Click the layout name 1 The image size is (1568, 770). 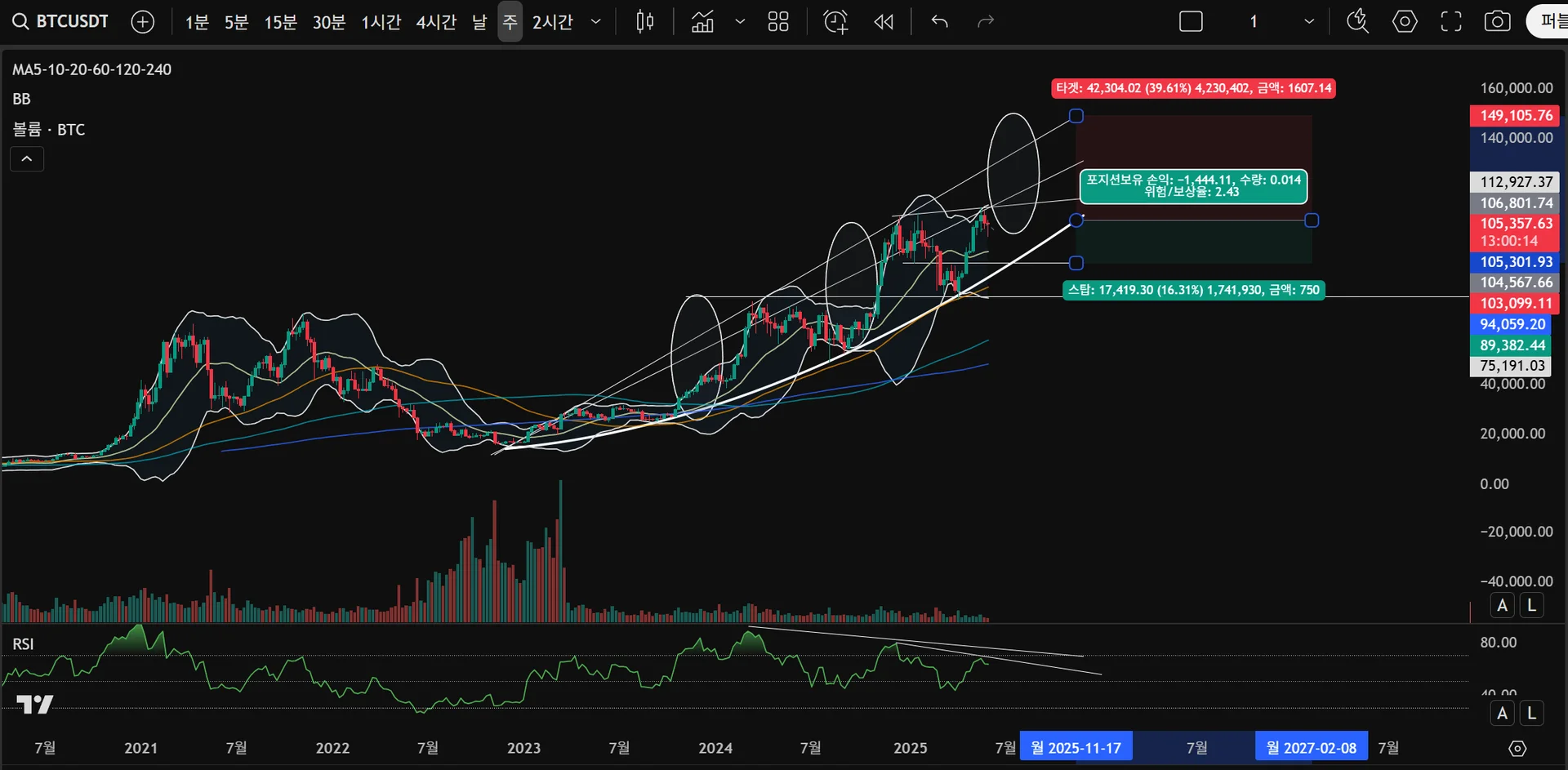click(x=1254, y=22)
